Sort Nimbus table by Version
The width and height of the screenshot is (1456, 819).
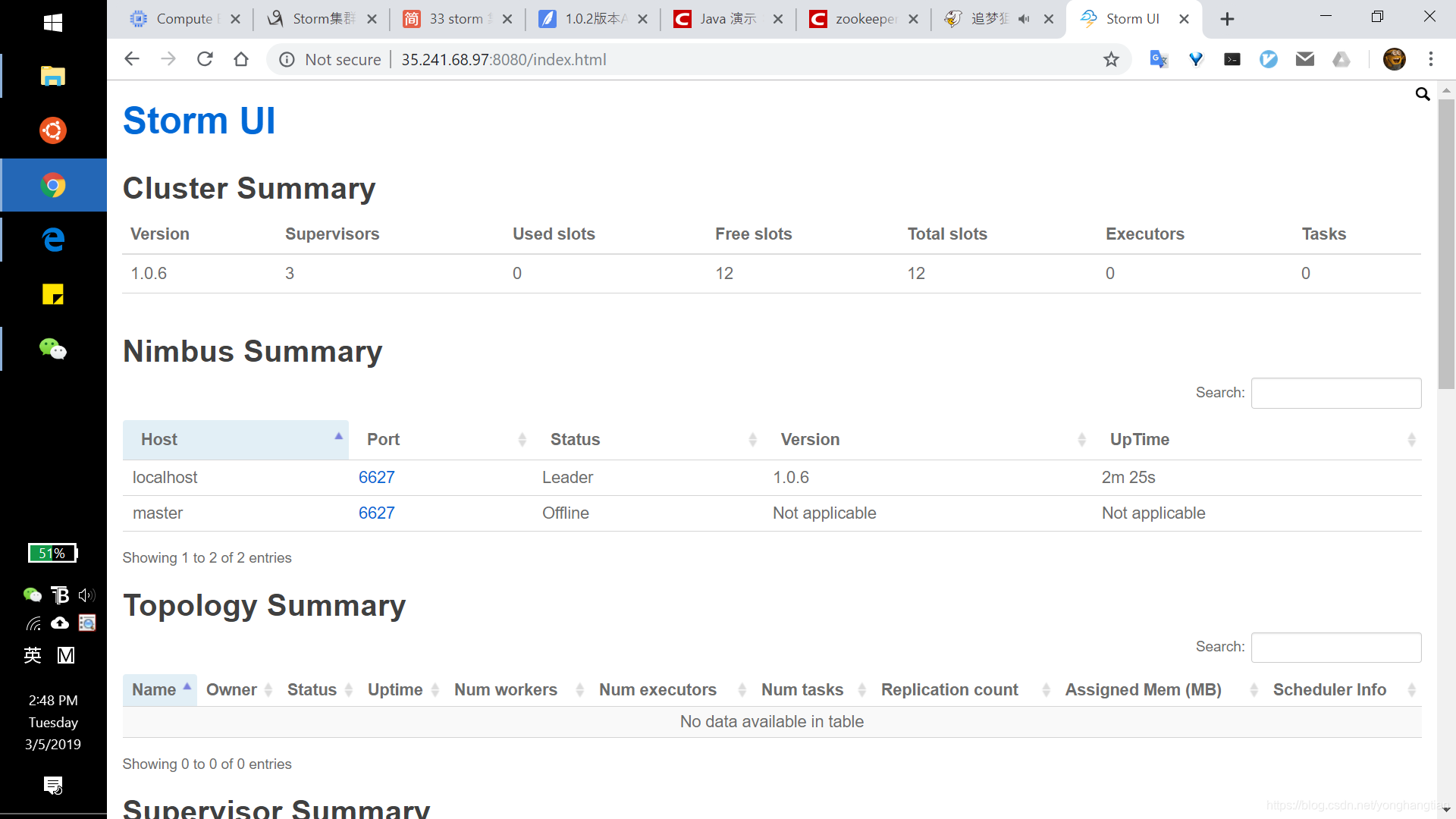pos(927,440)
